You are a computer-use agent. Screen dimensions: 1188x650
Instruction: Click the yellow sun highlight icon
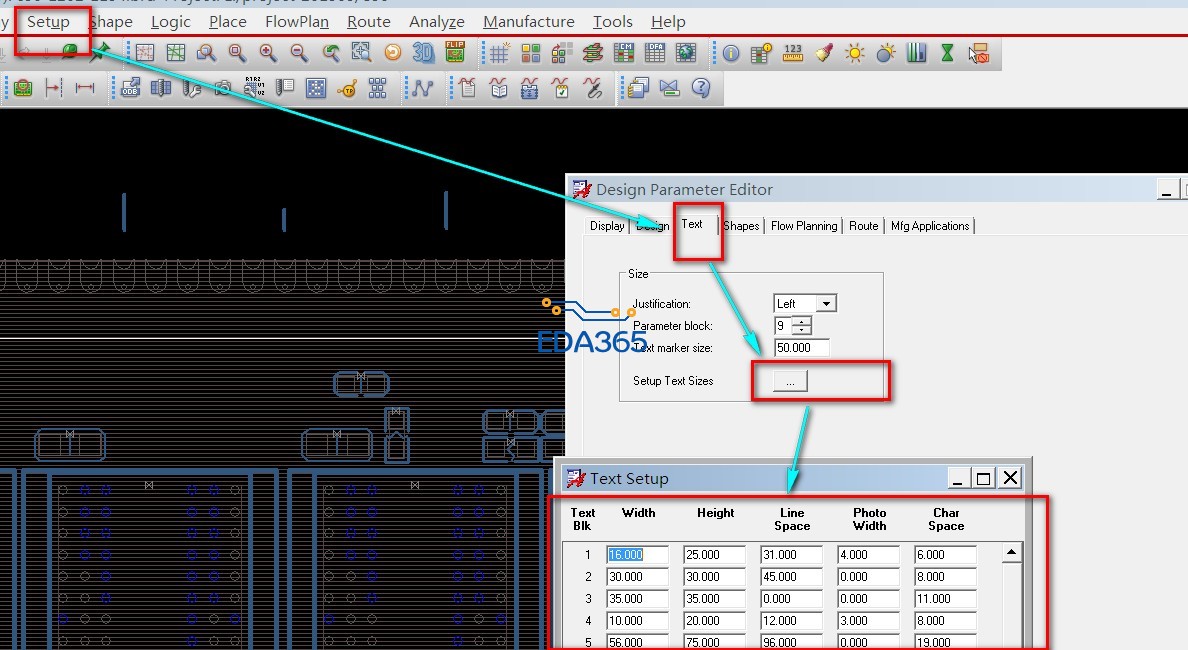click(x=855, y=53)
